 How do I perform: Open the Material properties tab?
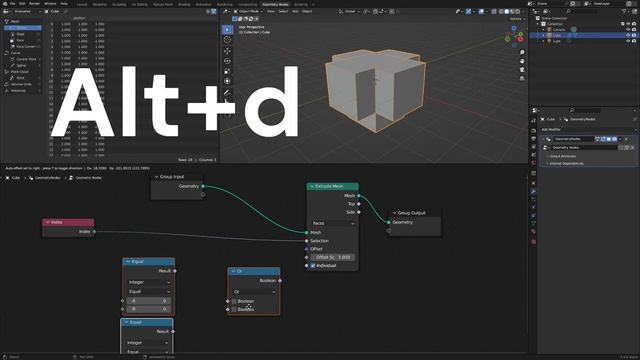tap(533, 231)
